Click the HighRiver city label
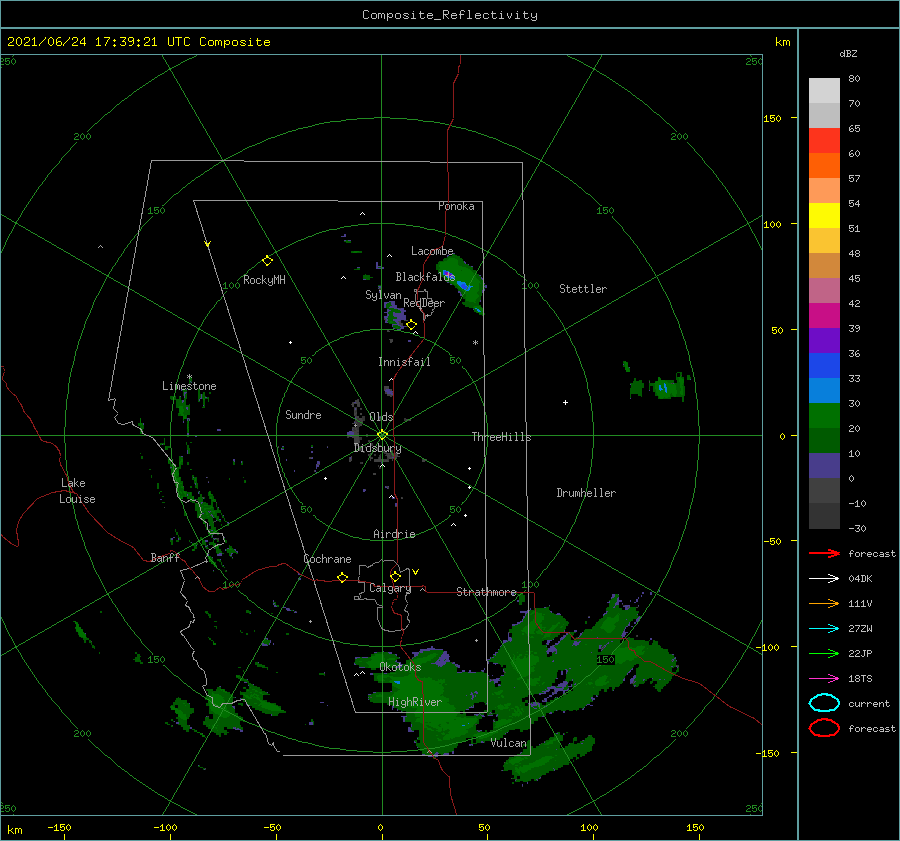The image size is (900, 841). [415, 702]
